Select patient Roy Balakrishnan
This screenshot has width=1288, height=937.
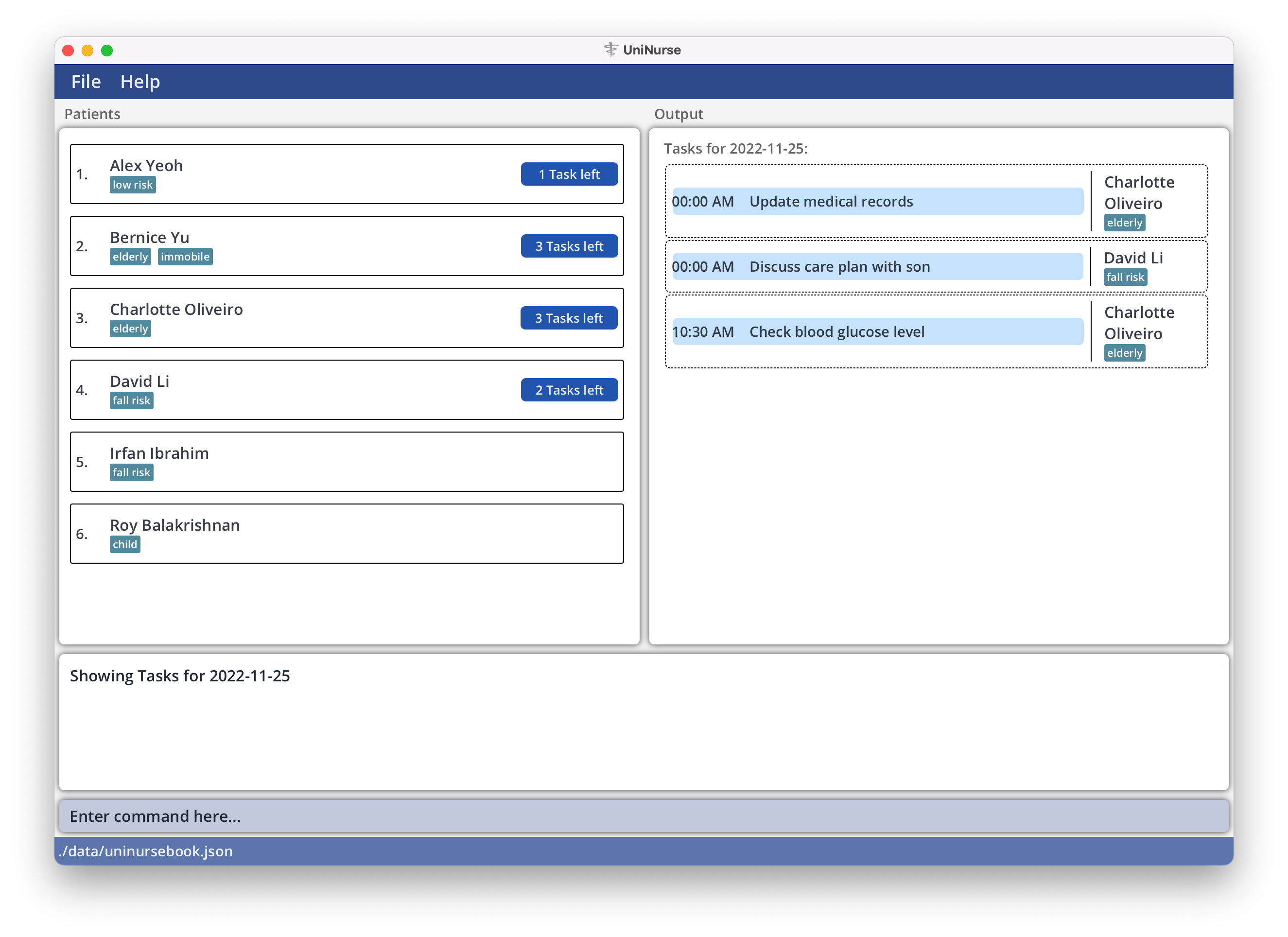coord(347,534)
